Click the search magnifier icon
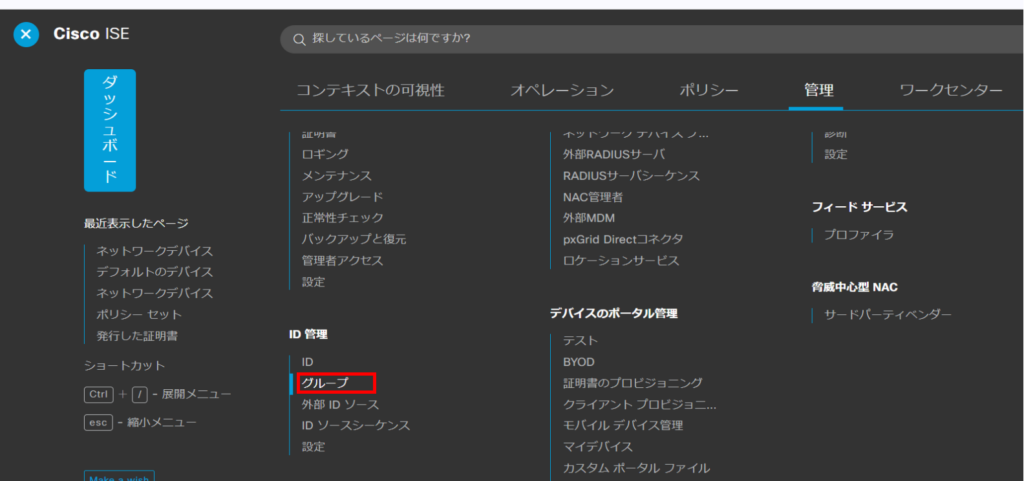 pos(298,39)
